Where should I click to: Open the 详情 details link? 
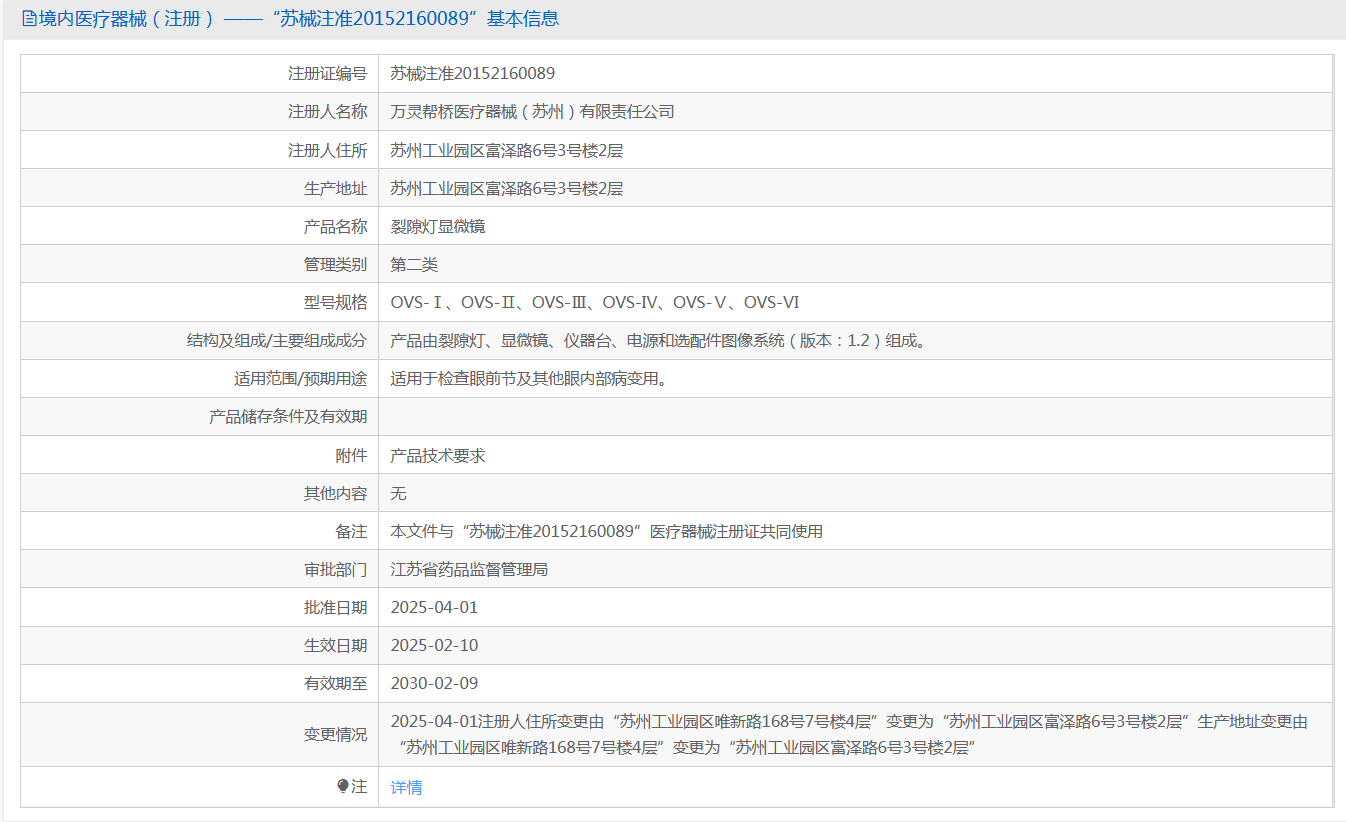pos(406,787)
